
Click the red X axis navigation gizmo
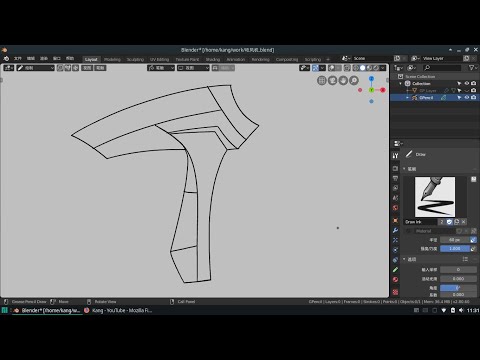[383, 90]
